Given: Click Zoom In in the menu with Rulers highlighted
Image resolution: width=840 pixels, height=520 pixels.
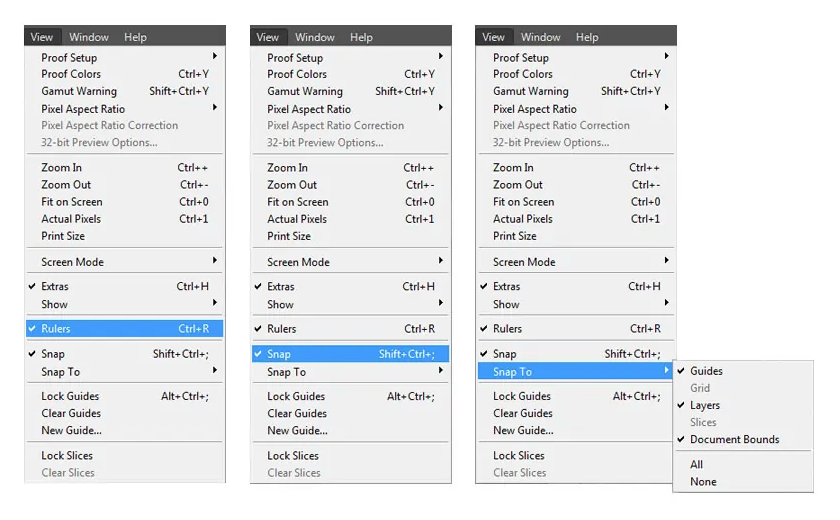Looking at the screenshot, I should click(62, 168).
